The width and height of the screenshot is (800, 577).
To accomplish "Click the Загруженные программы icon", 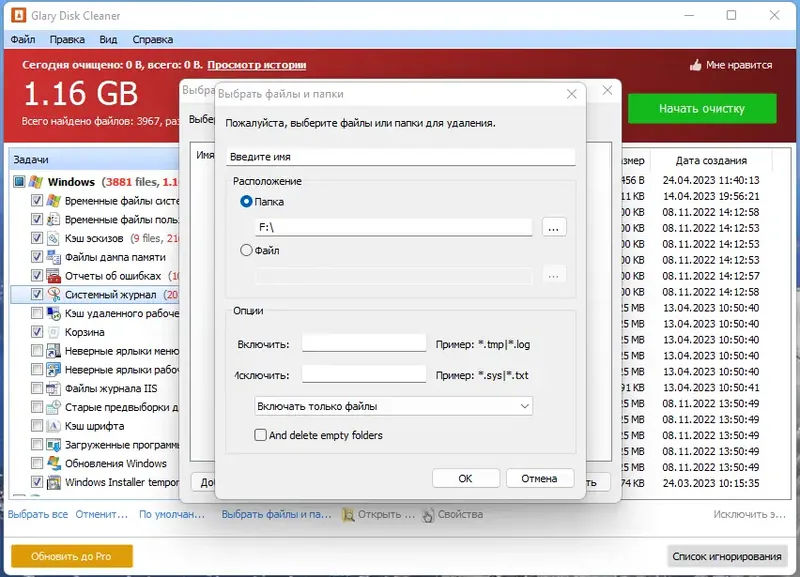I will [54, 444].
